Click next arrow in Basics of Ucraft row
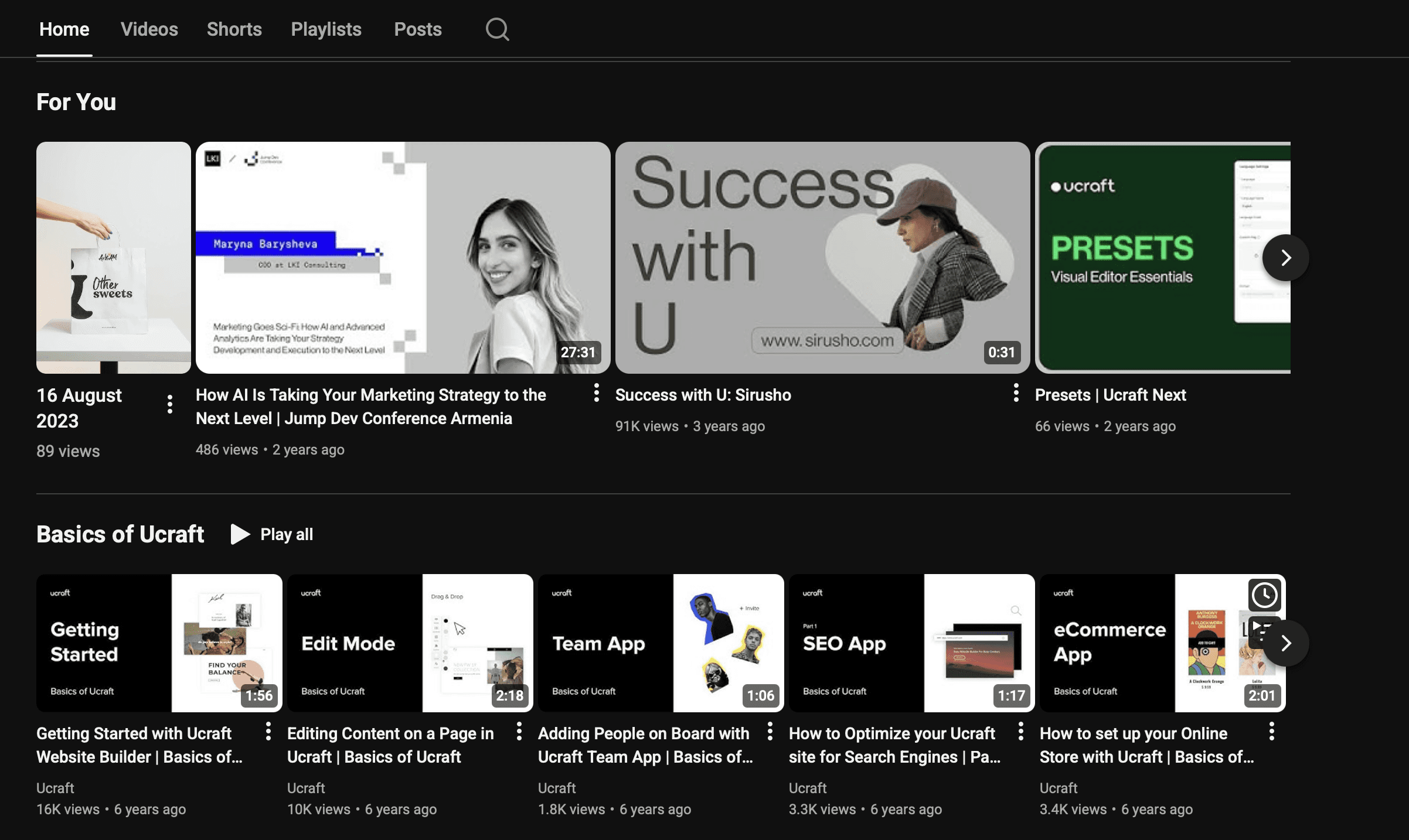The image size is (1409, 840). [1285, 643]
